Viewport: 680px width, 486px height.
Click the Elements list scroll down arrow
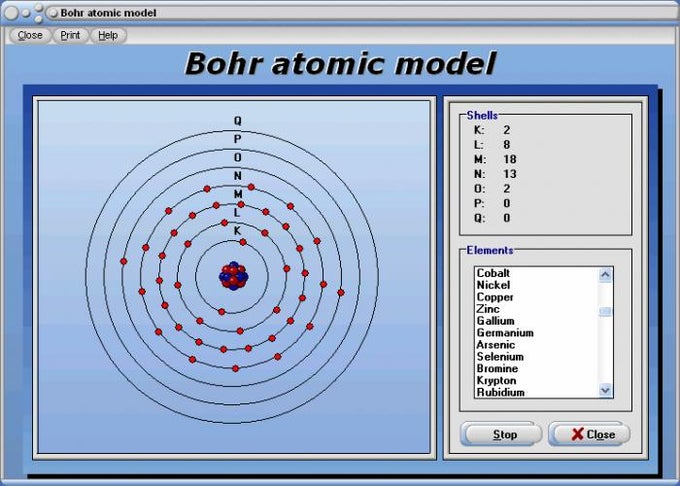click(605, 390)
